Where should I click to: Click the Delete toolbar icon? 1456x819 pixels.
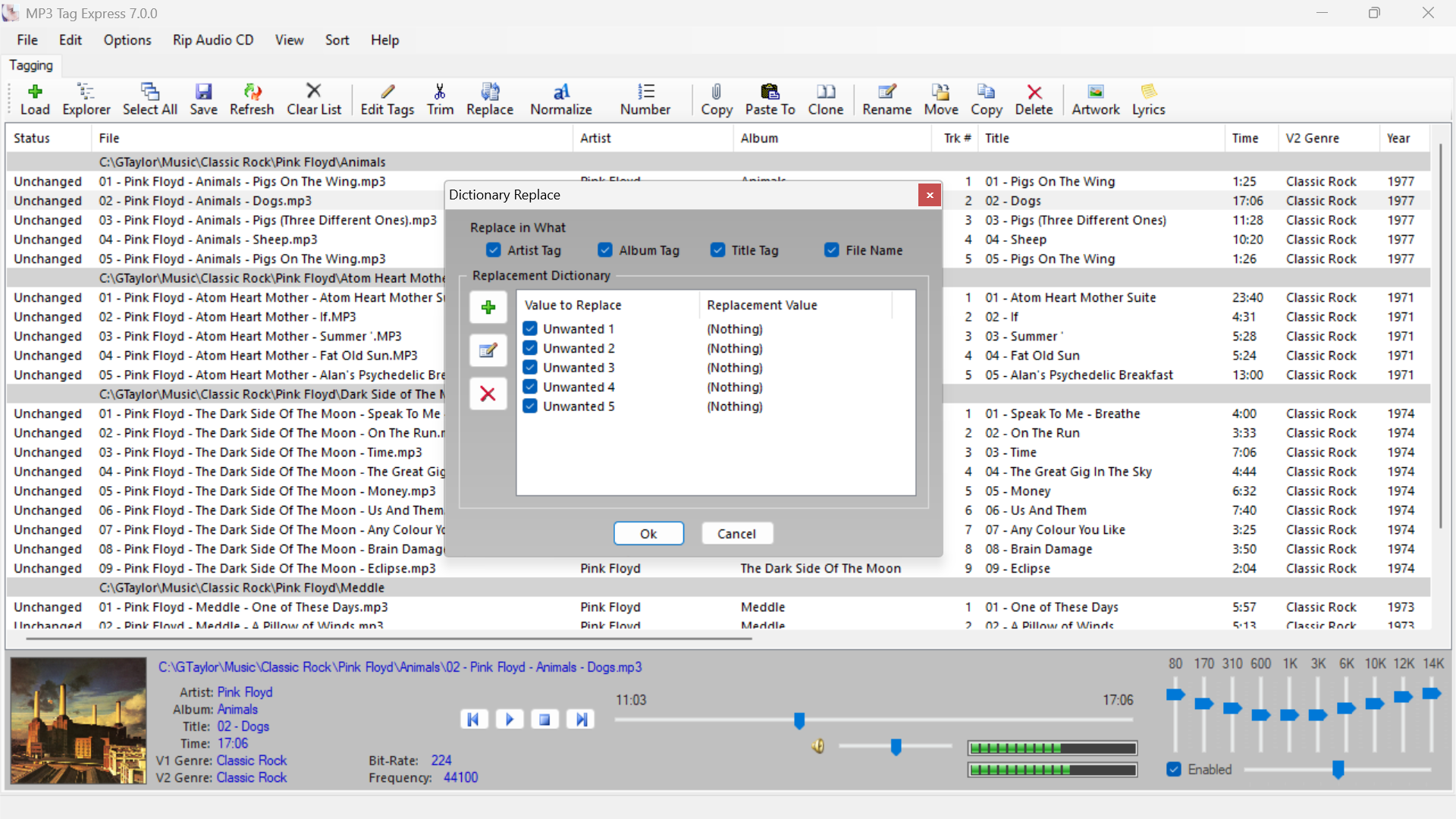(x=1034, y=99)
